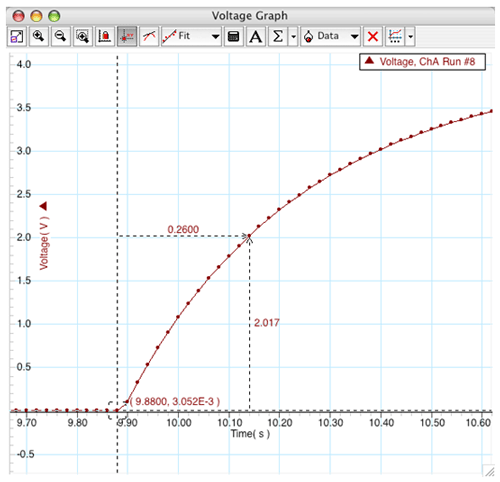Click the red triangle above the Voltage axis label

pyautogui.click(x=43, y=206)
